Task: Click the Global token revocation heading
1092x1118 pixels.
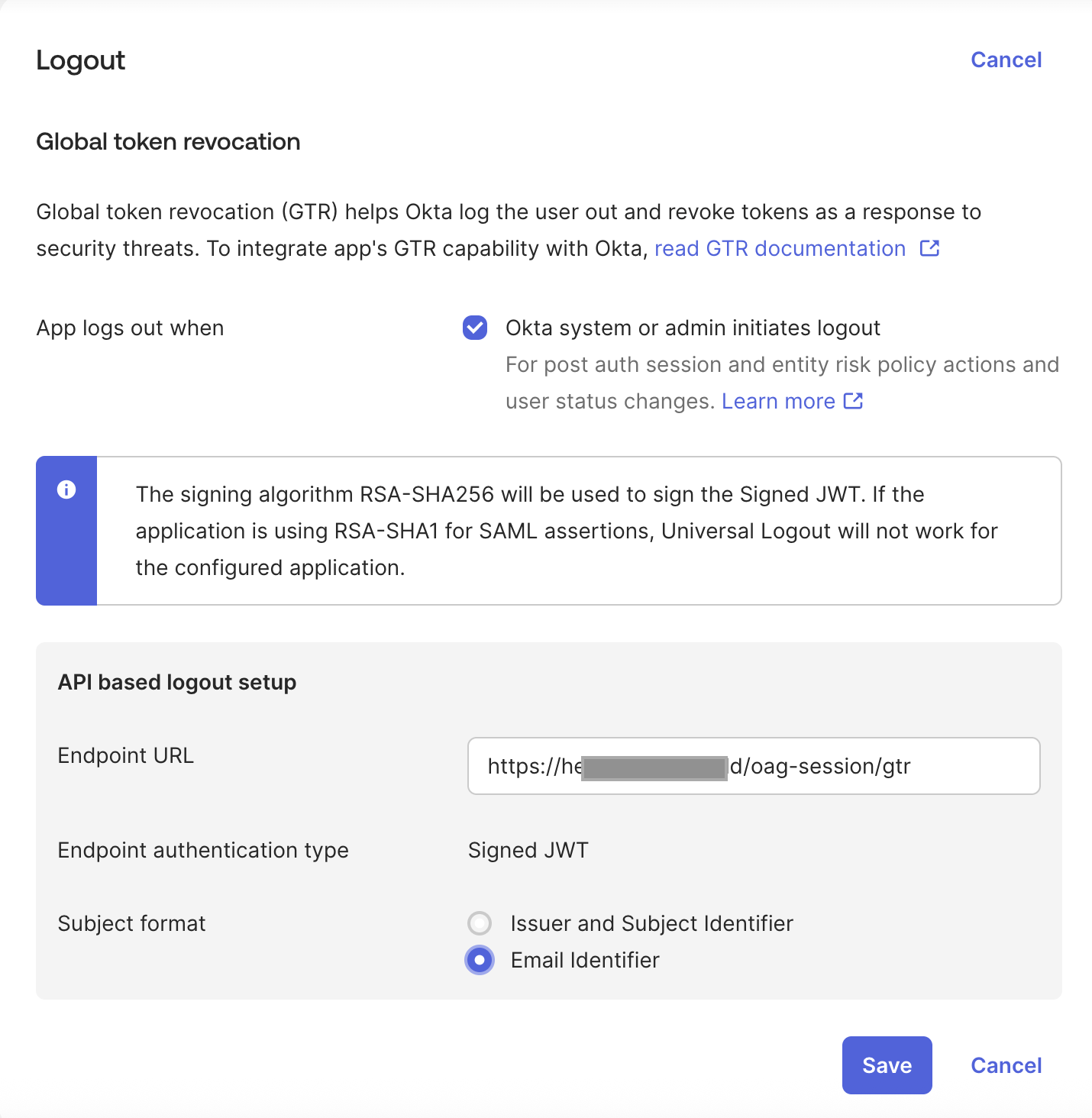Action: pyautogui.click(x=168, y=141)
